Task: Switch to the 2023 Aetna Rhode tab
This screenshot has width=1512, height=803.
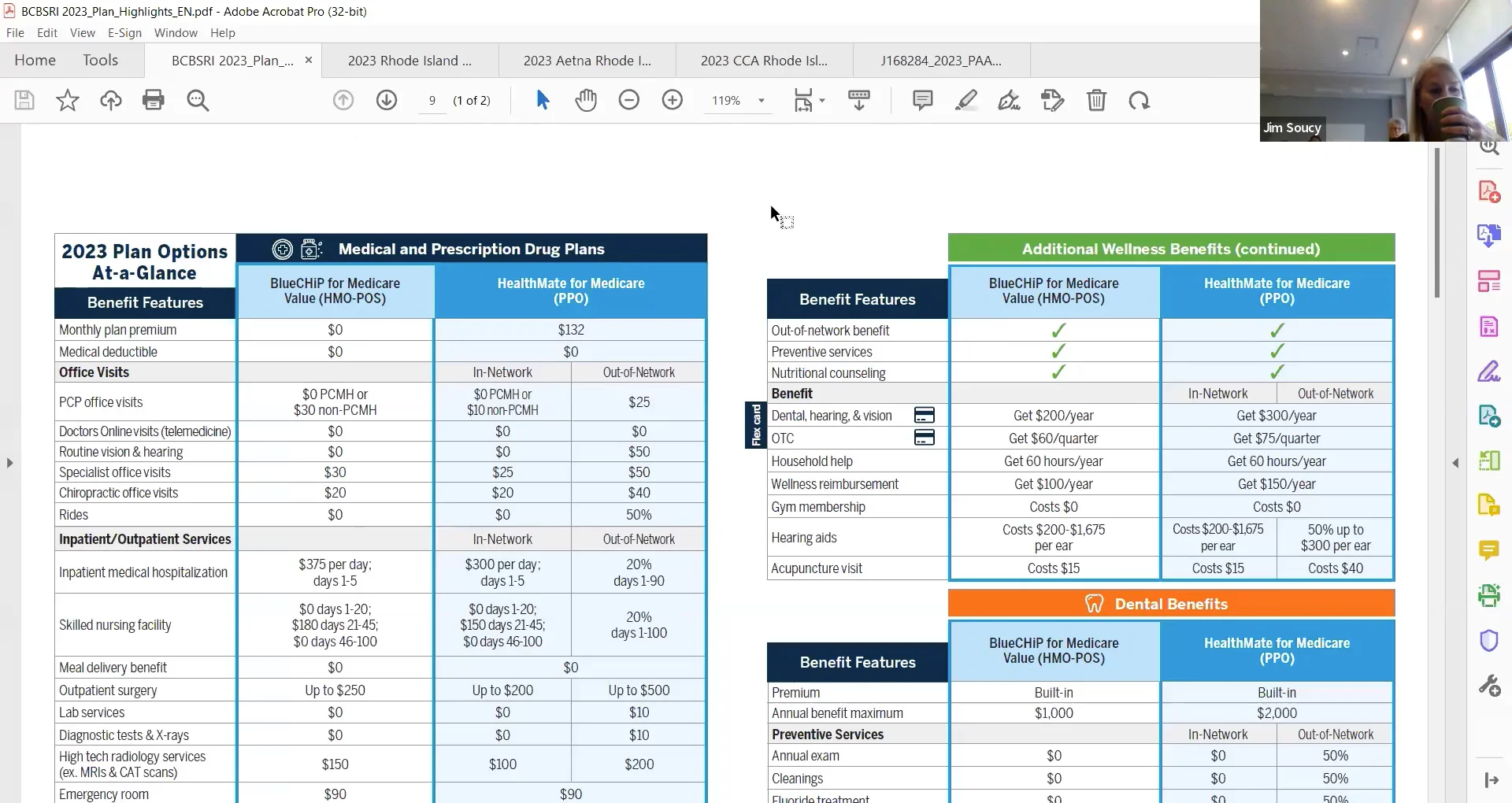Action: point(587,60)
